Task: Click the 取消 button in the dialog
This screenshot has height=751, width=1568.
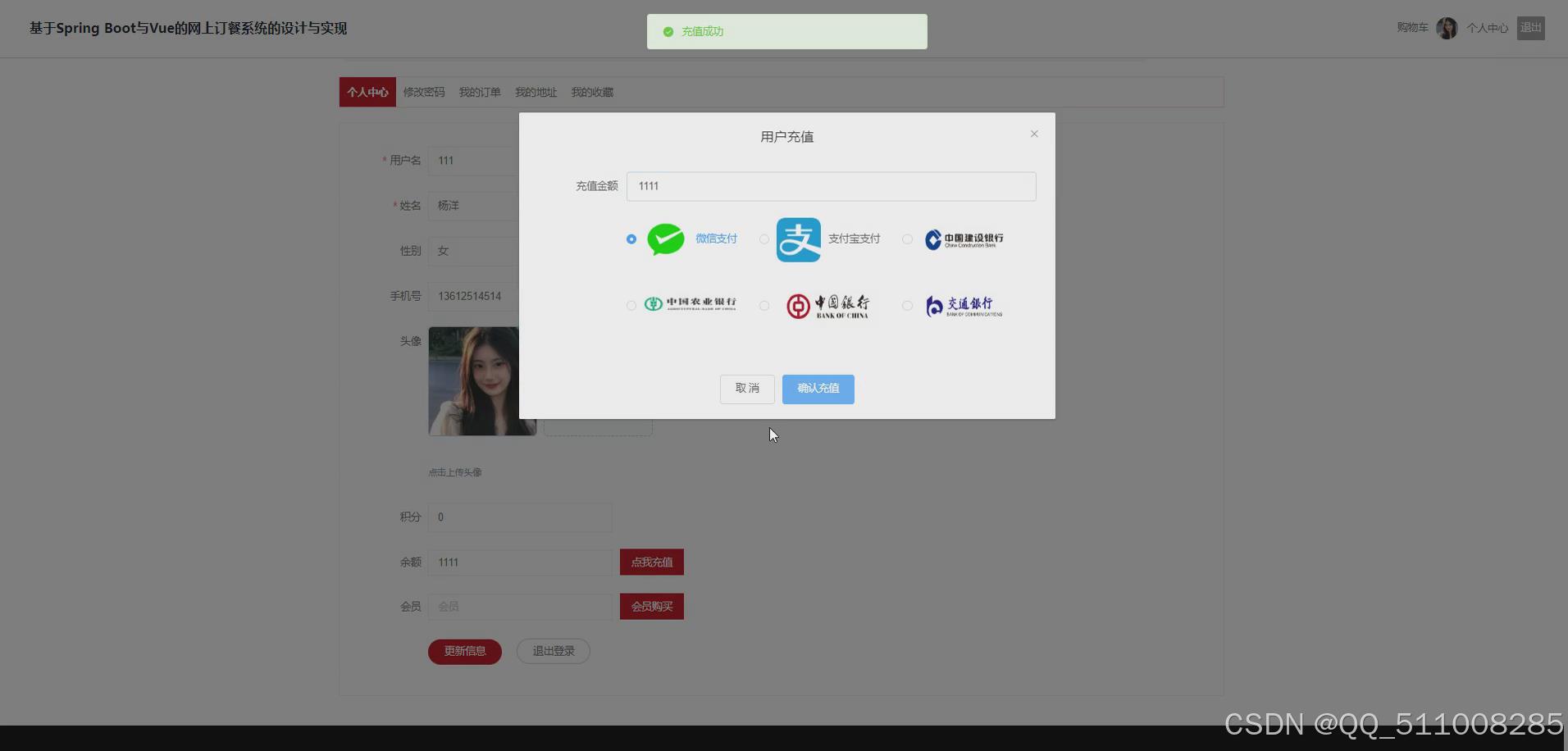Action: pyautogui.click(x=747, y=389)
